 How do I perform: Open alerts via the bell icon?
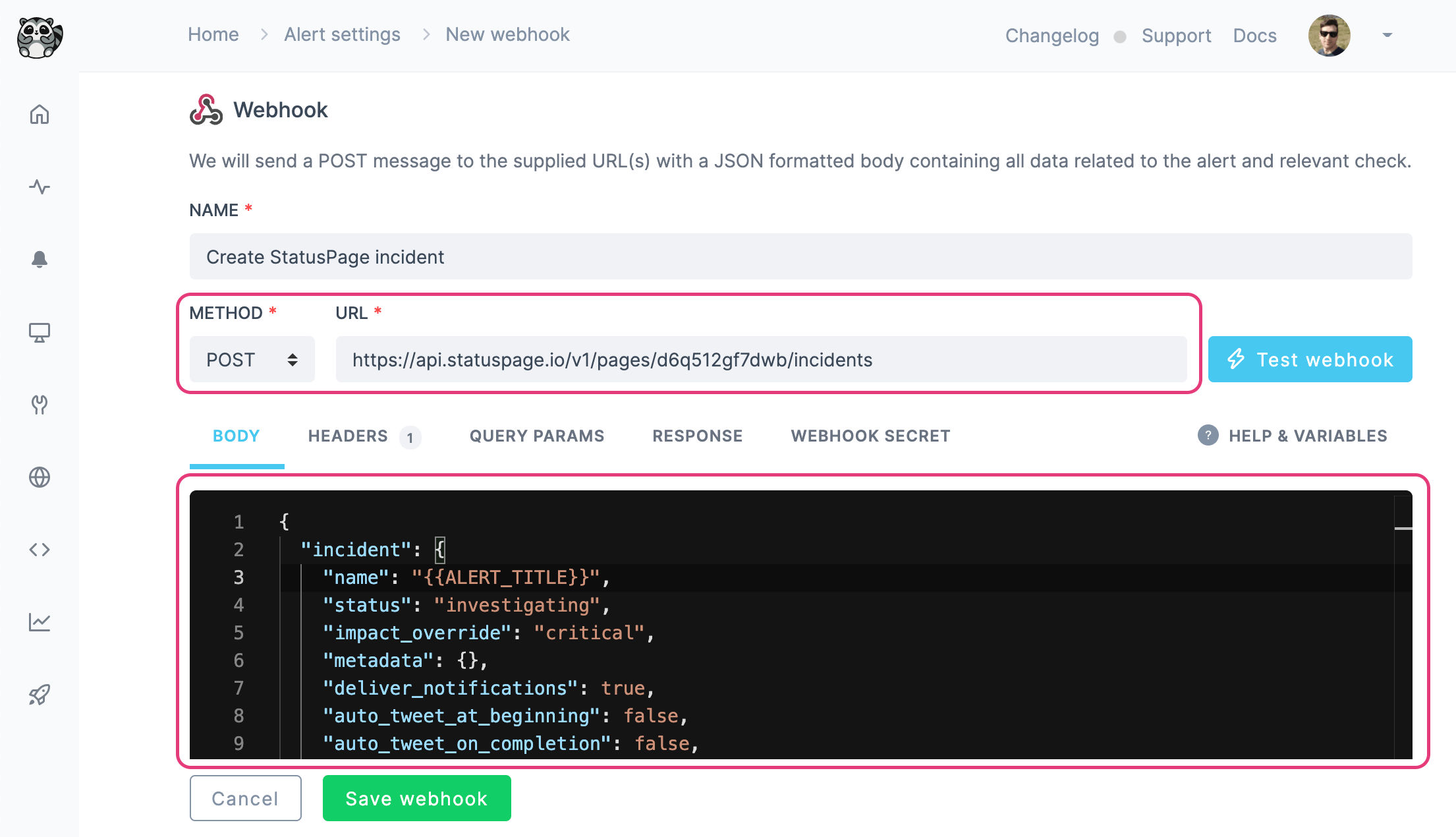click(40, 260)
